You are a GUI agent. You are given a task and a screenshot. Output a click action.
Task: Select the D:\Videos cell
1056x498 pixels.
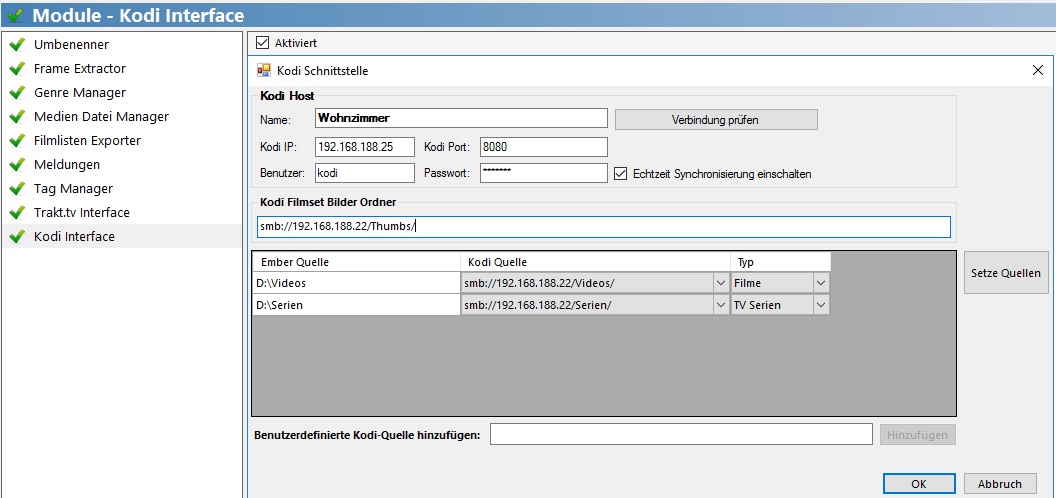[x=357, y=283]
